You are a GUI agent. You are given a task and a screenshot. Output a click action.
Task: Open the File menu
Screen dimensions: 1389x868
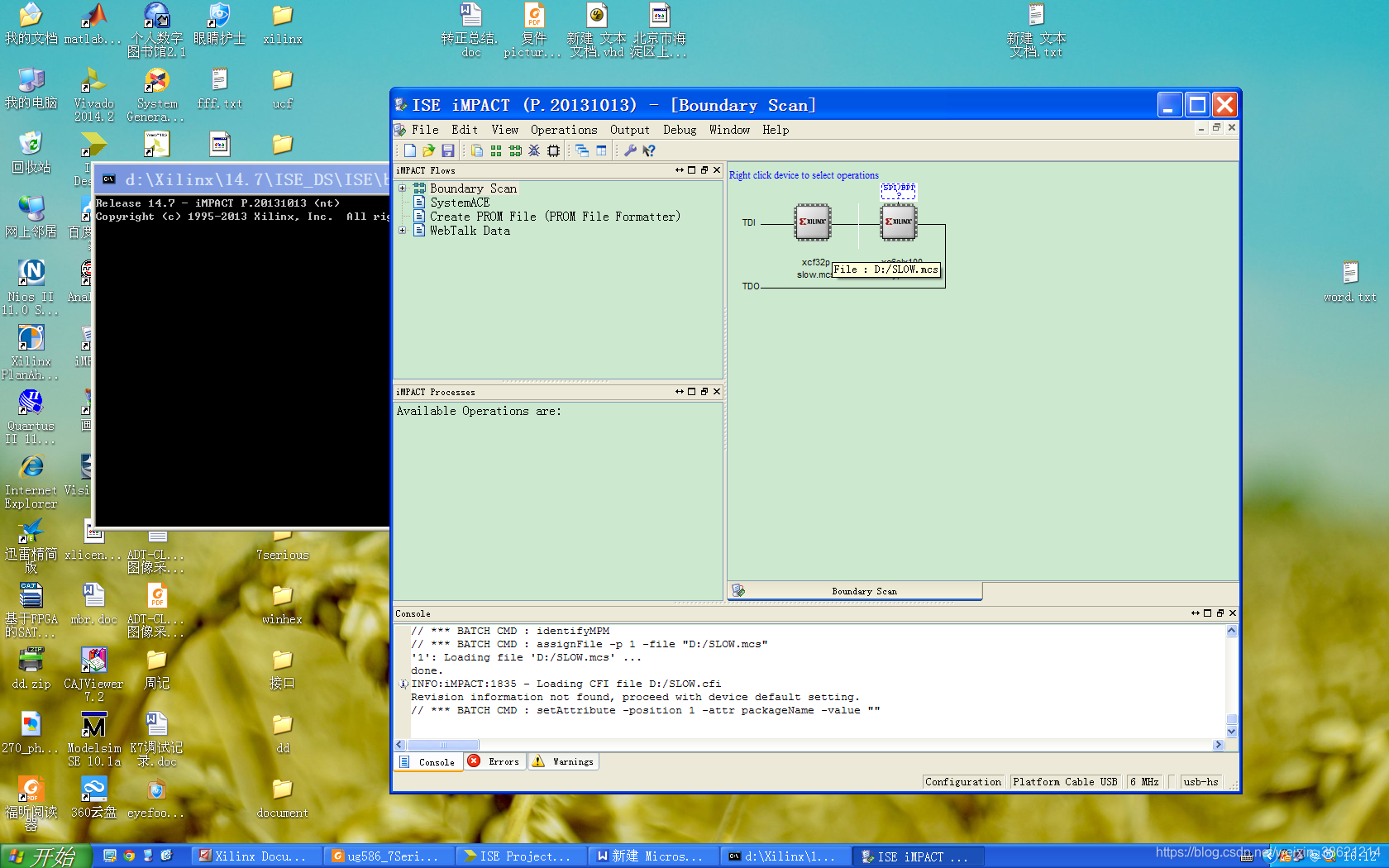[x=425, y=130]
